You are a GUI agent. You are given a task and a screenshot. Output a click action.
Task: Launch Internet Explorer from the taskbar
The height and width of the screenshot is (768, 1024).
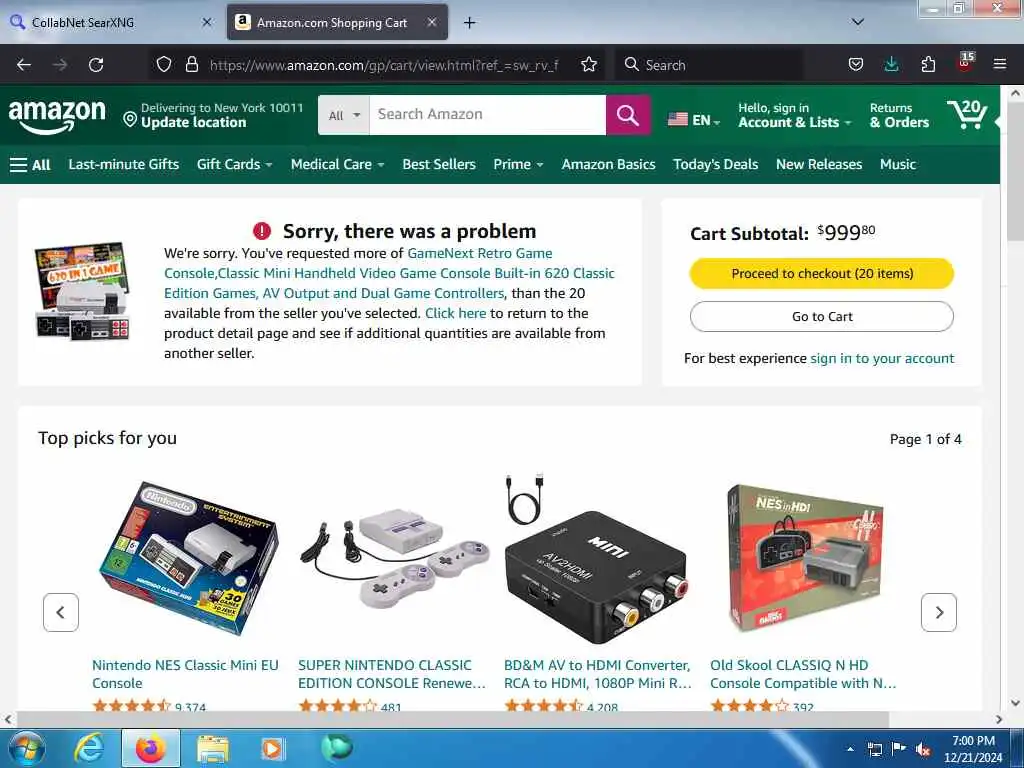tap(89, 749)
